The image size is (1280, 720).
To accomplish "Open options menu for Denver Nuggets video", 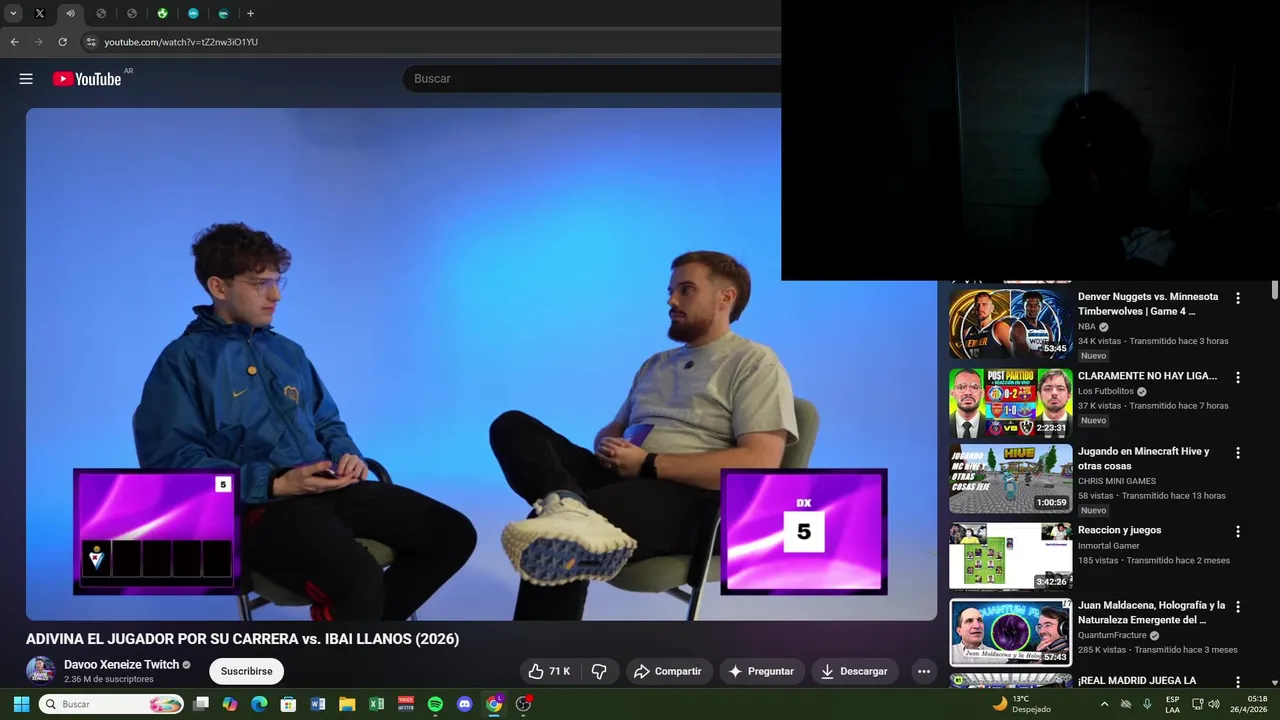I will click(x=1238, y=298).
